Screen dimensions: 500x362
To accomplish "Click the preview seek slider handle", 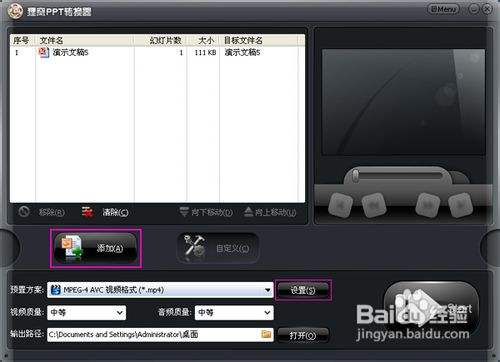I will coord(356,176).
